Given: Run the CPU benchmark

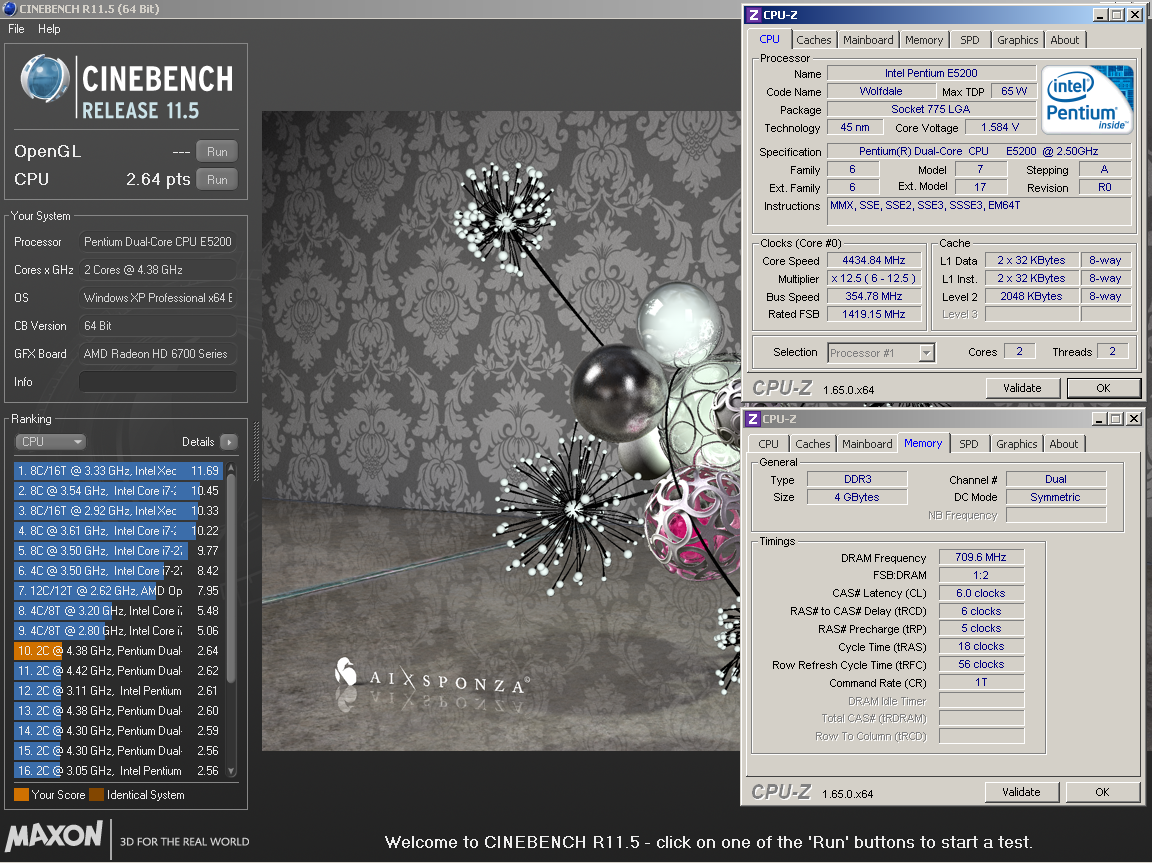Looking at the screenshot, I should (217, 179).
